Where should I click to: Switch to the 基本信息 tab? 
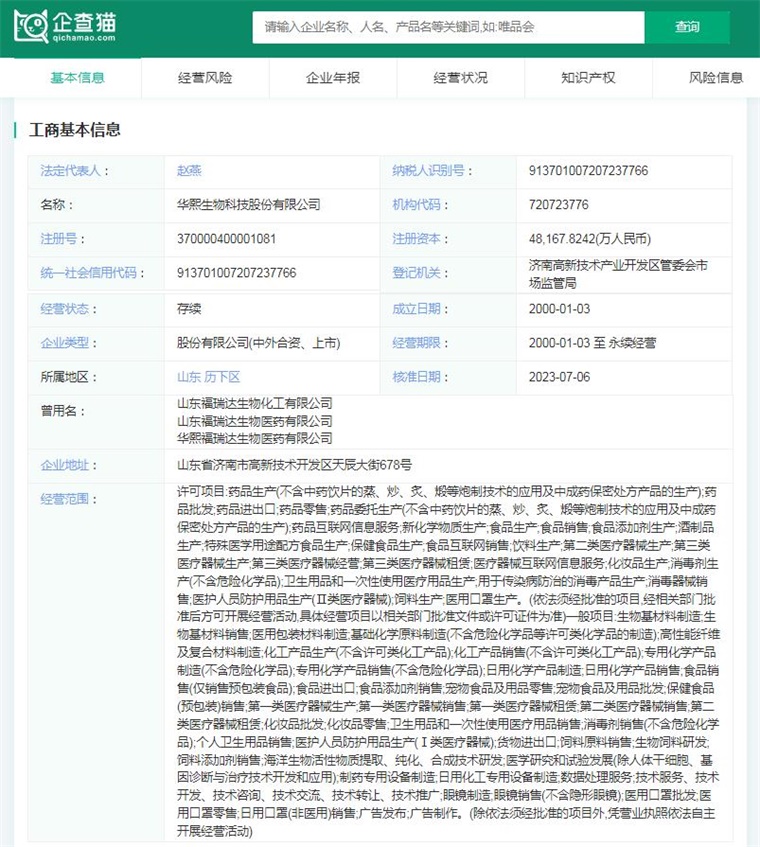pos(77,78)
